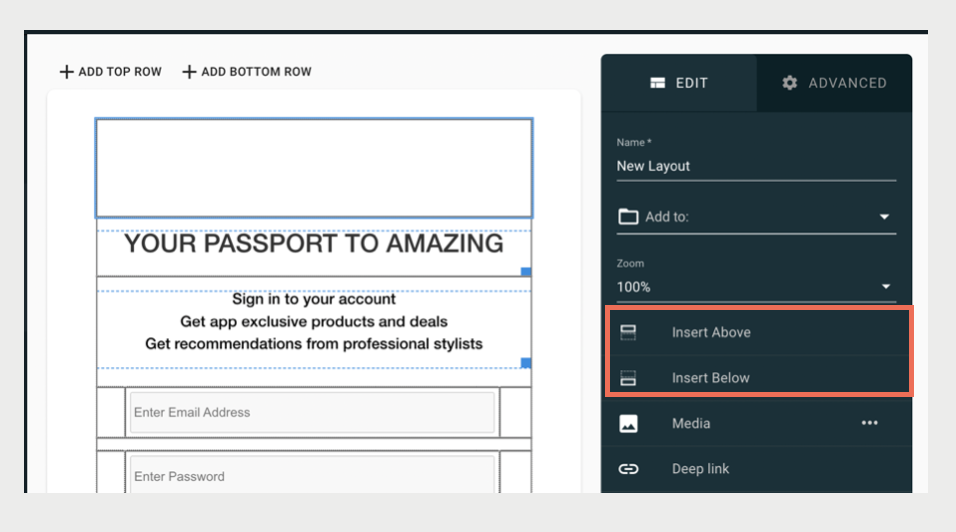Click the plus icon beside ADD TOP ROW
Image resolution: width=956 pixels, height=532 pixels.
click(66, 72)
